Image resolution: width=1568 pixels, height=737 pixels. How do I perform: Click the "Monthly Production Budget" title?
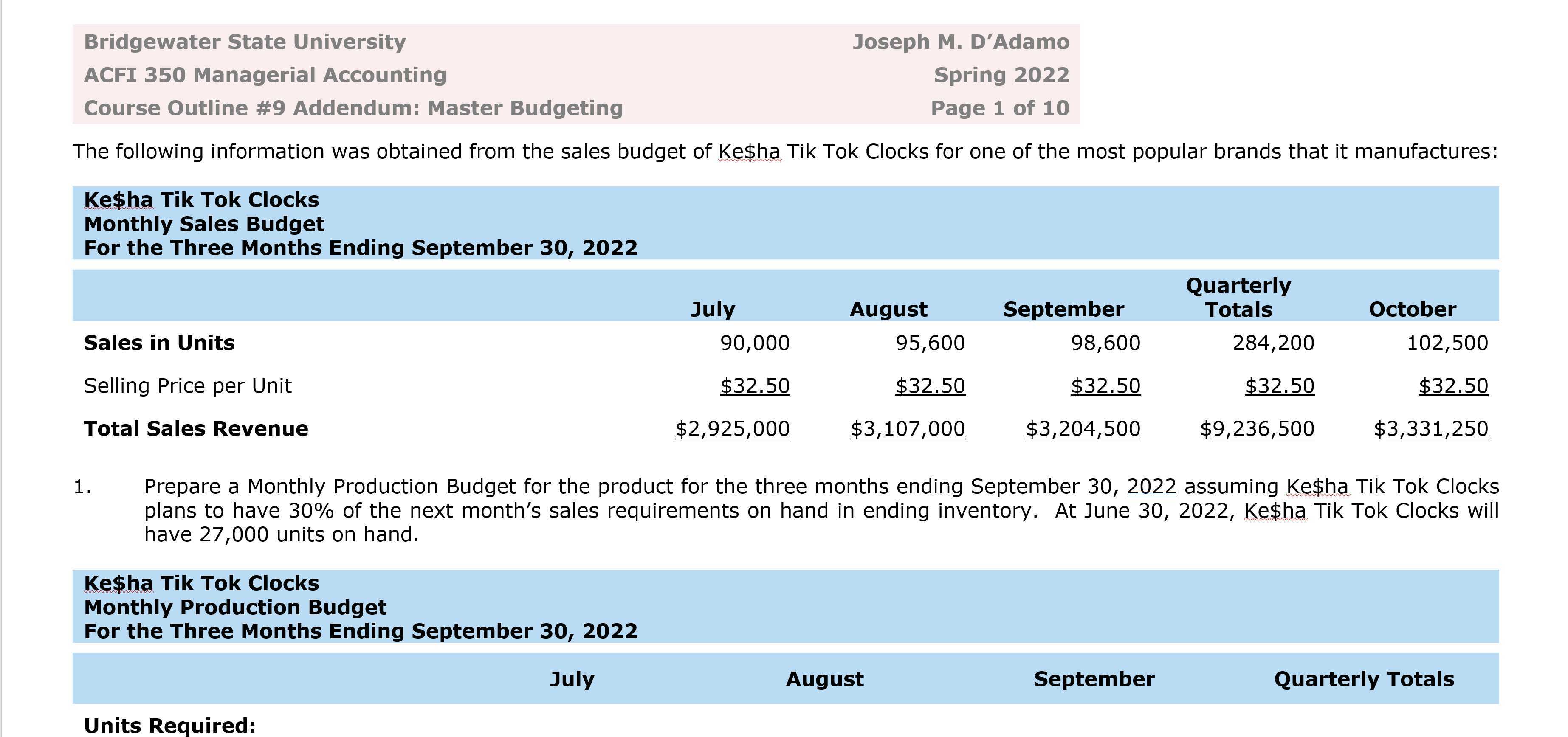coord(235,608)
